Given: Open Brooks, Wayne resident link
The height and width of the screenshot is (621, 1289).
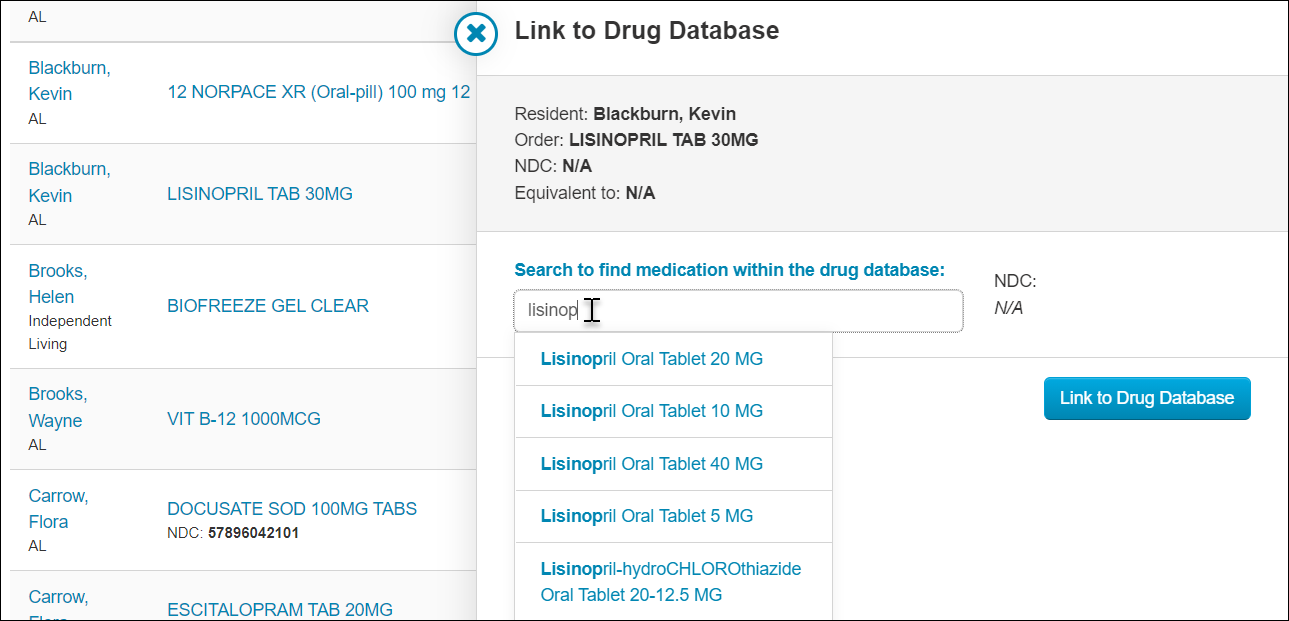Looking at the screenshot, I should click(58, 408).
